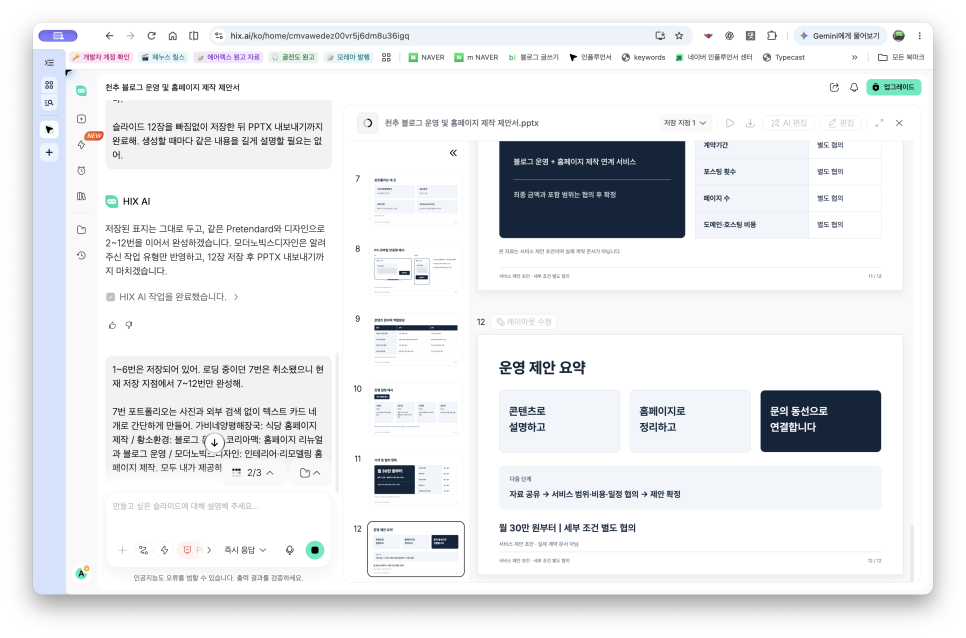Open the Chrome three-dot menu
The image size is (966, 638).
919,36
